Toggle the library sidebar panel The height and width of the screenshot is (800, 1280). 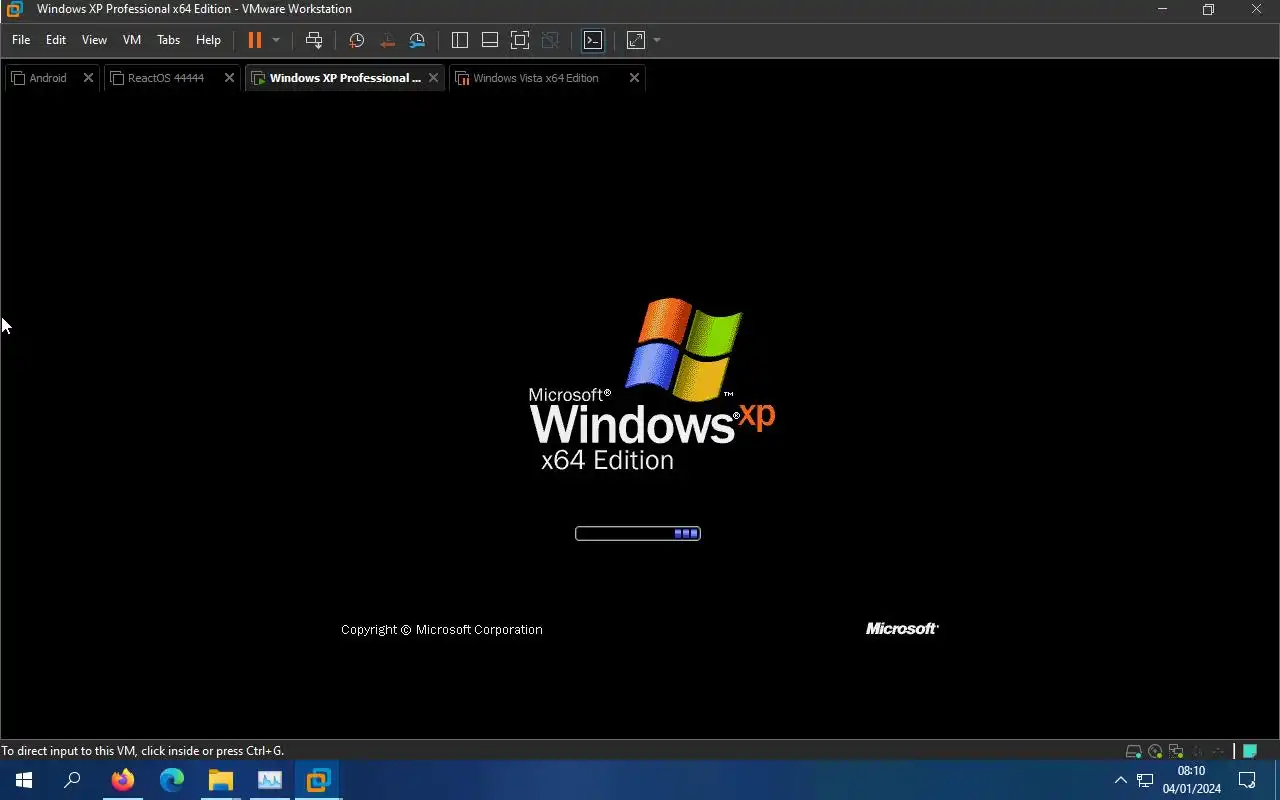click(x=460, y=40)
